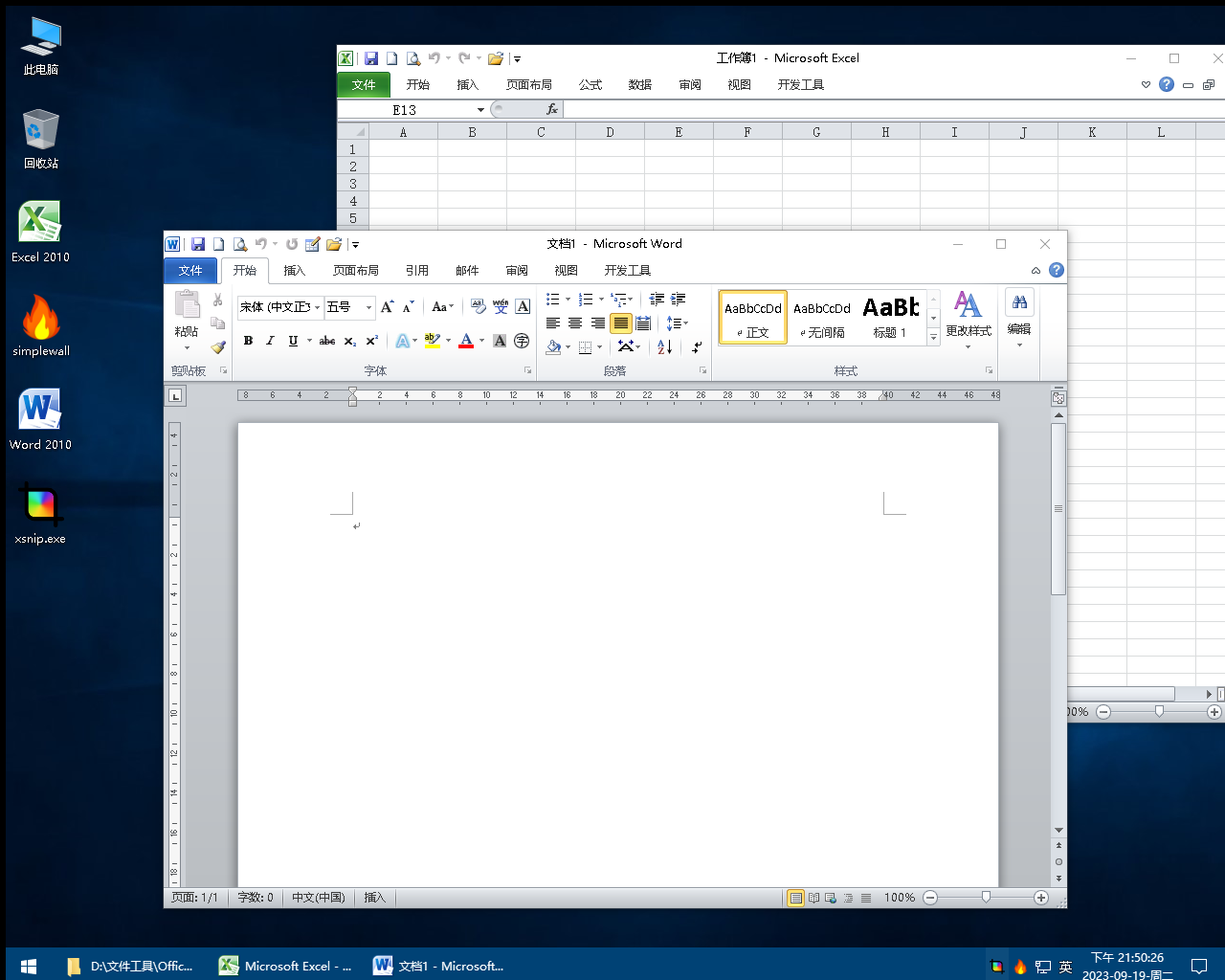Click New document icon in Word toolbar

tap(218, 244)
